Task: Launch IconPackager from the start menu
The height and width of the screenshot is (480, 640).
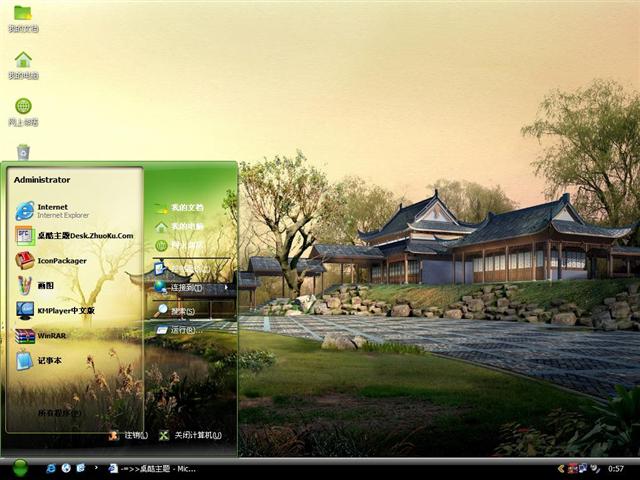Action: (51, 261)
